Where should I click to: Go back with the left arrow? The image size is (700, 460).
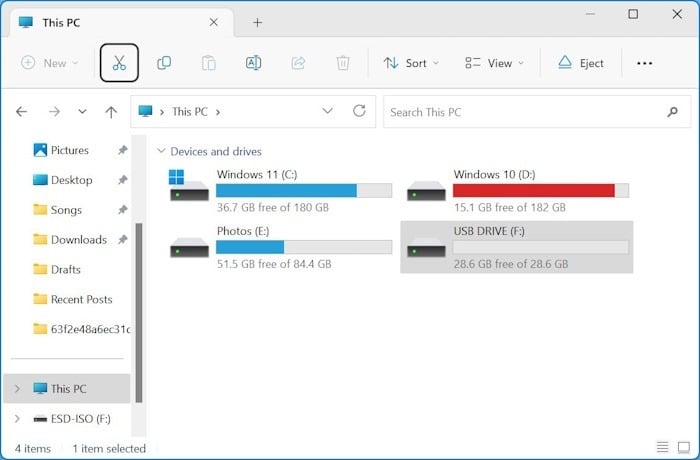point(21,112)
